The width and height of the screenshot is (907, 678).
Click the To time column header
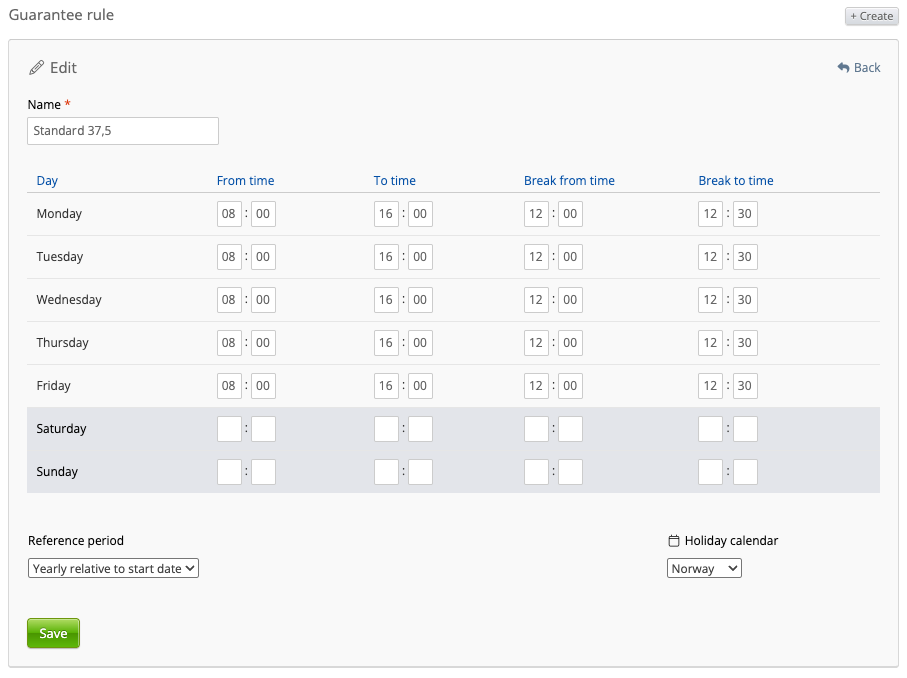point(395,181)
